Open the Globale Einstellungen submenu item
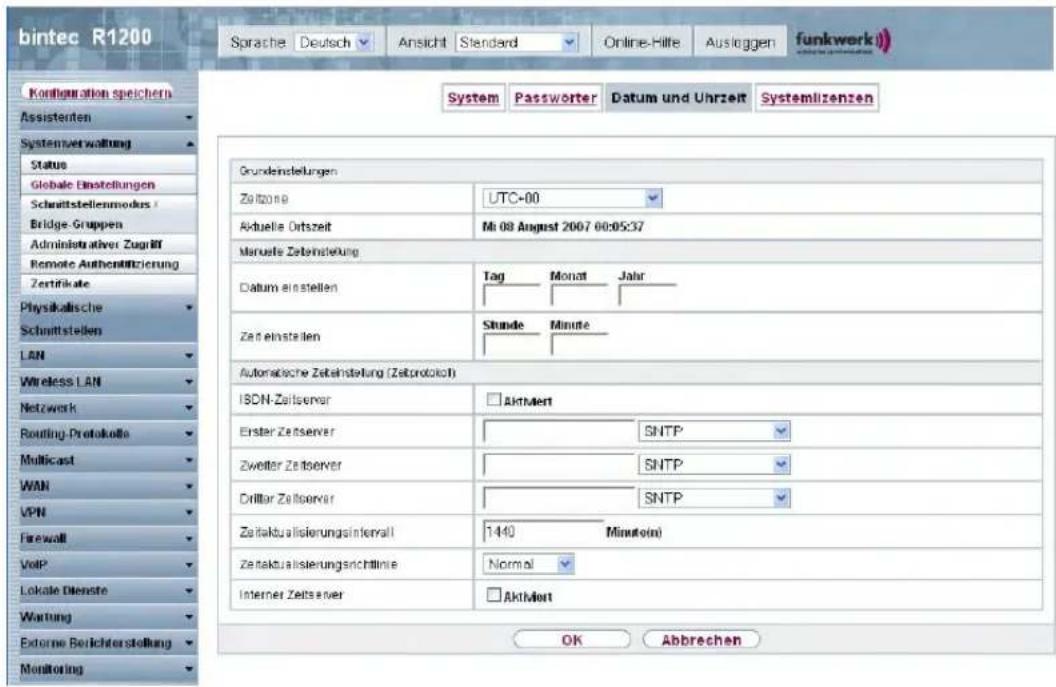 tap(108, 185)
